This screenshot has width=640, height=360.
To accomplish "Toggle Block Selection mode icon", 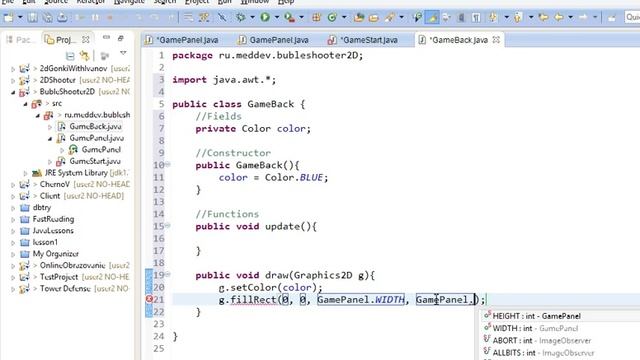I will pos(461,18).
